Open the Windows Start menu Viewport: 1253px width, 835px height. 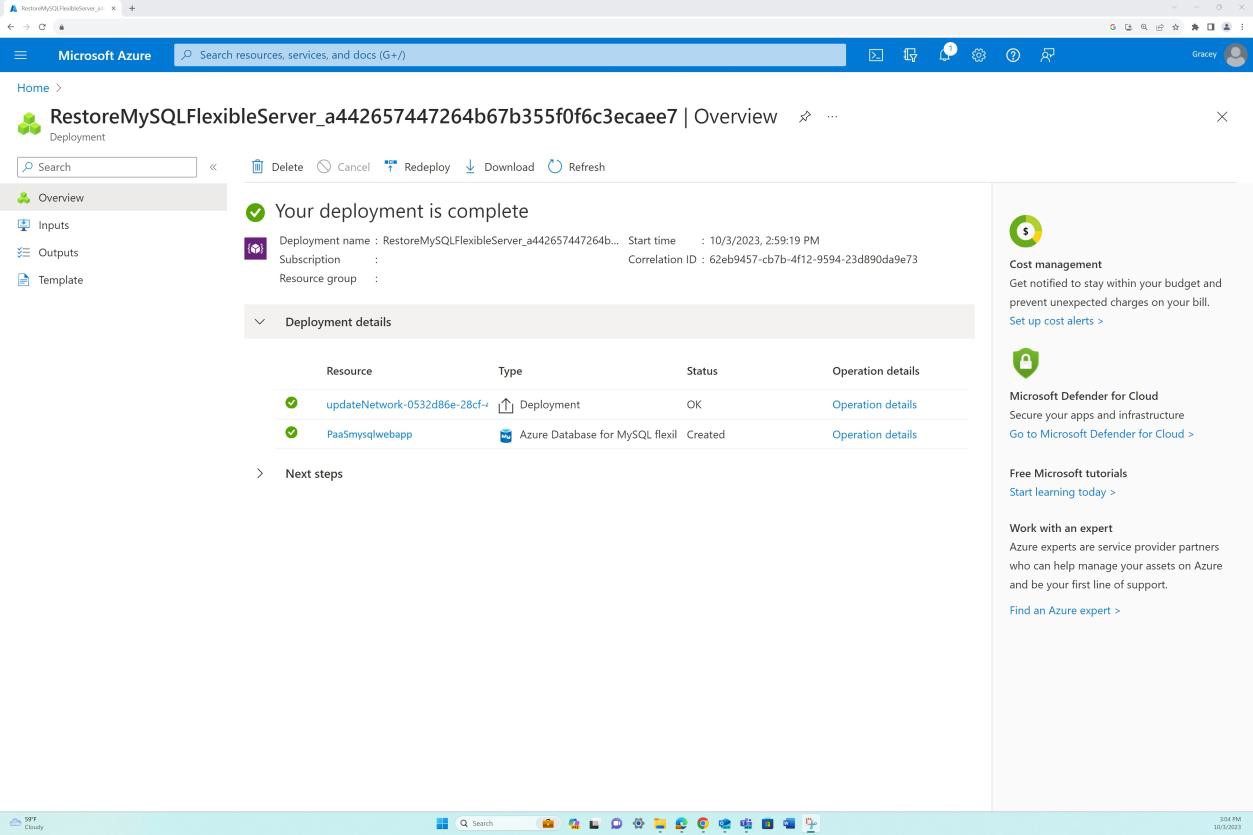(x=441, y=823)
